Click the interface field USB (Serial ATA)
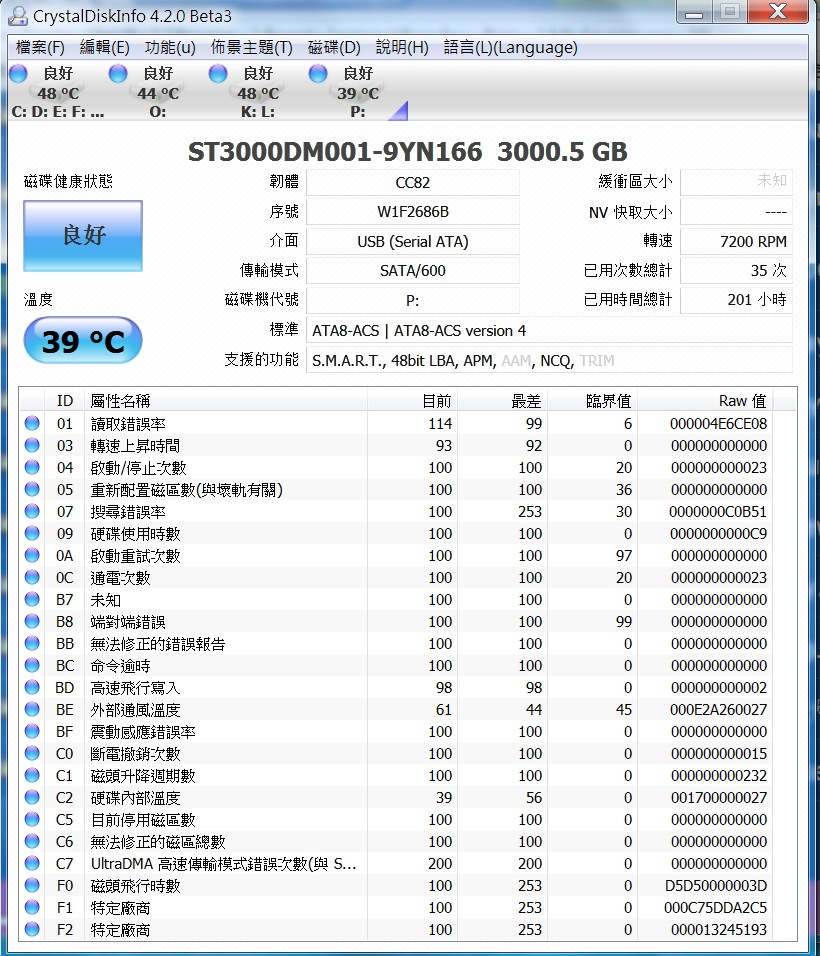The image size is (820, 956). coord(413,241)
